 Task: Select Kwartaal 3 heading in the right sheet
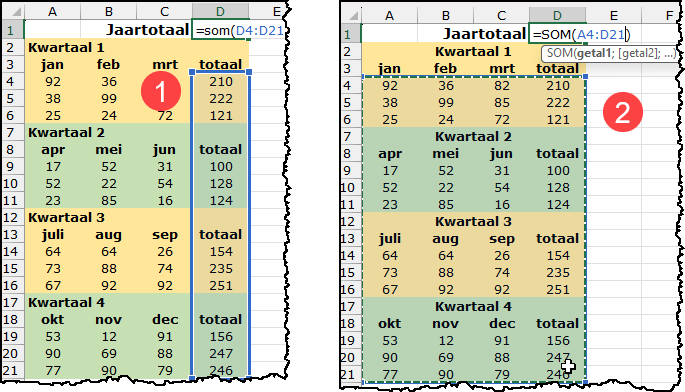(473, 222)
